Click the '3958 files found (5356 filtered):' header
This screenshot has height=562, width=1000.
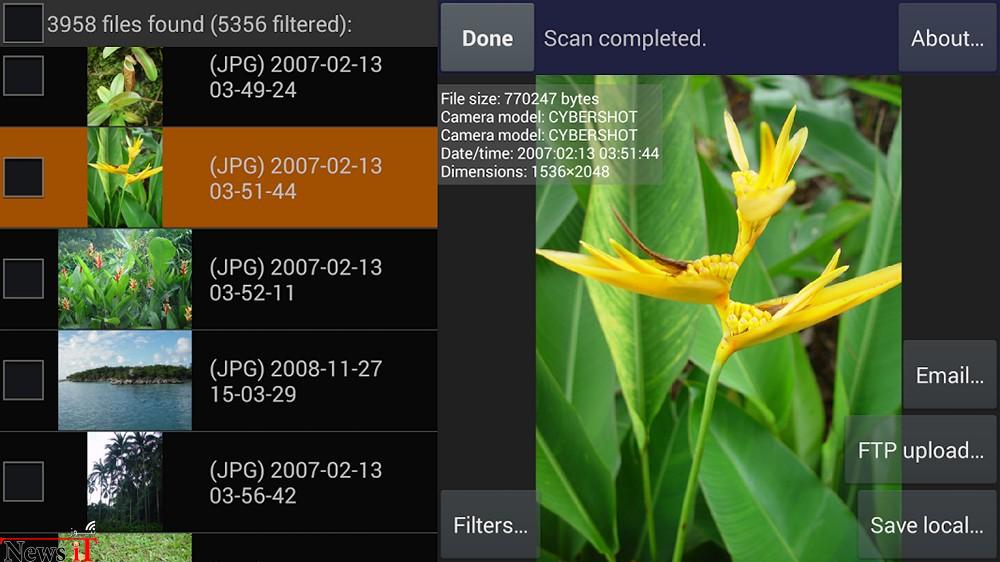199,24
